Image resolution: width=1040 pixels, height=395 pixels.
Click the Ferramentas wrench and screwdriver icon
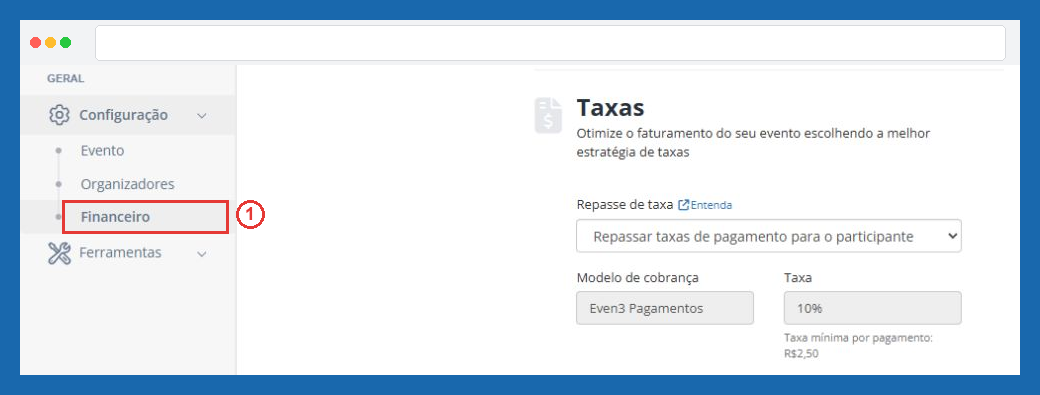click(59, 253)
